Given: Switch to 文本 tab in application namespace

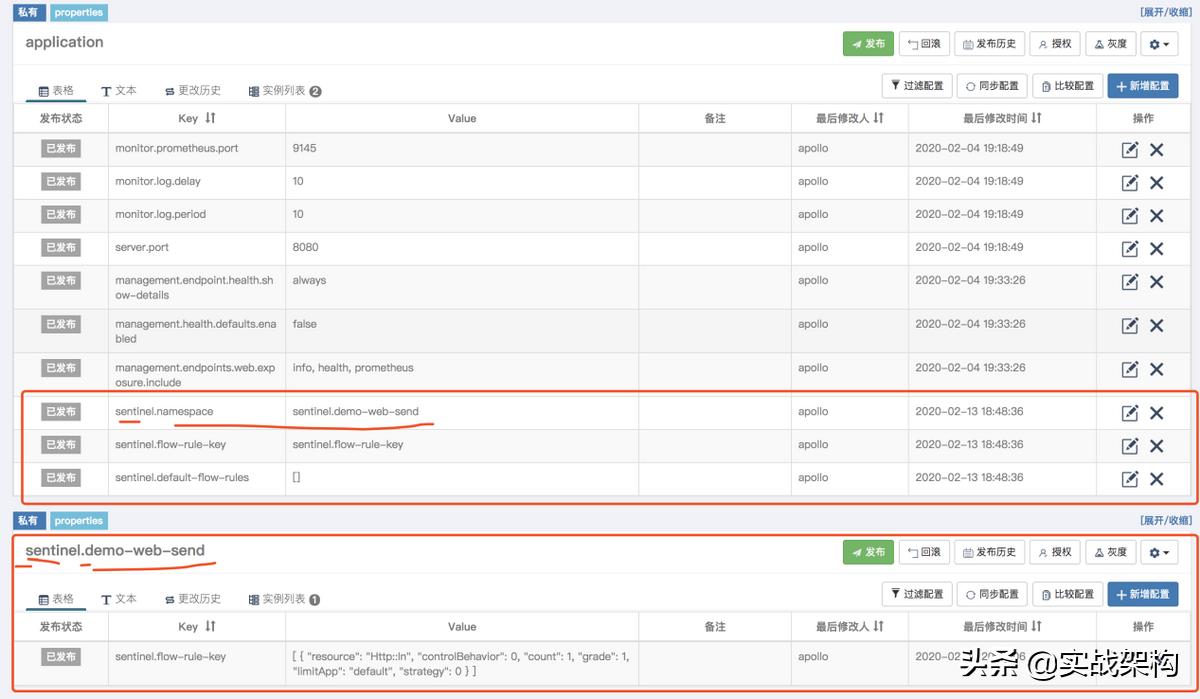Looking at the screenshot, I should click(119, 91).
